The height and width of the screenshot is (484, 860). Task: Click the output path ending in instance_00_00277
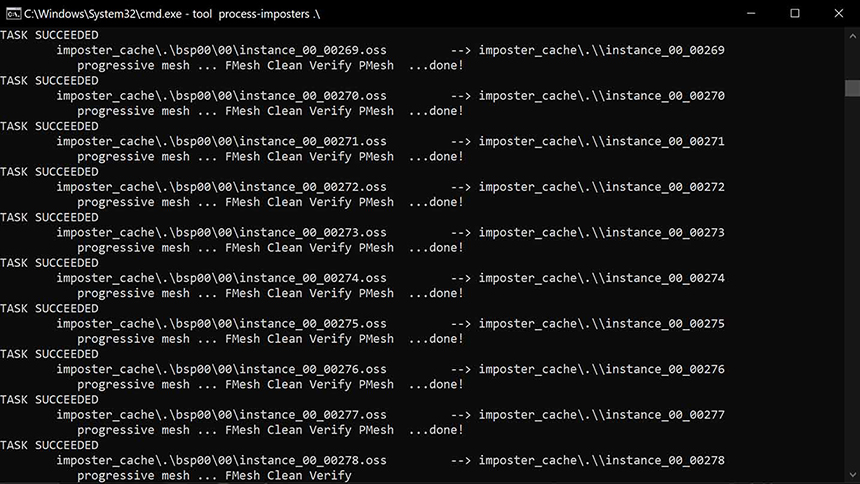tap(602, 415)
